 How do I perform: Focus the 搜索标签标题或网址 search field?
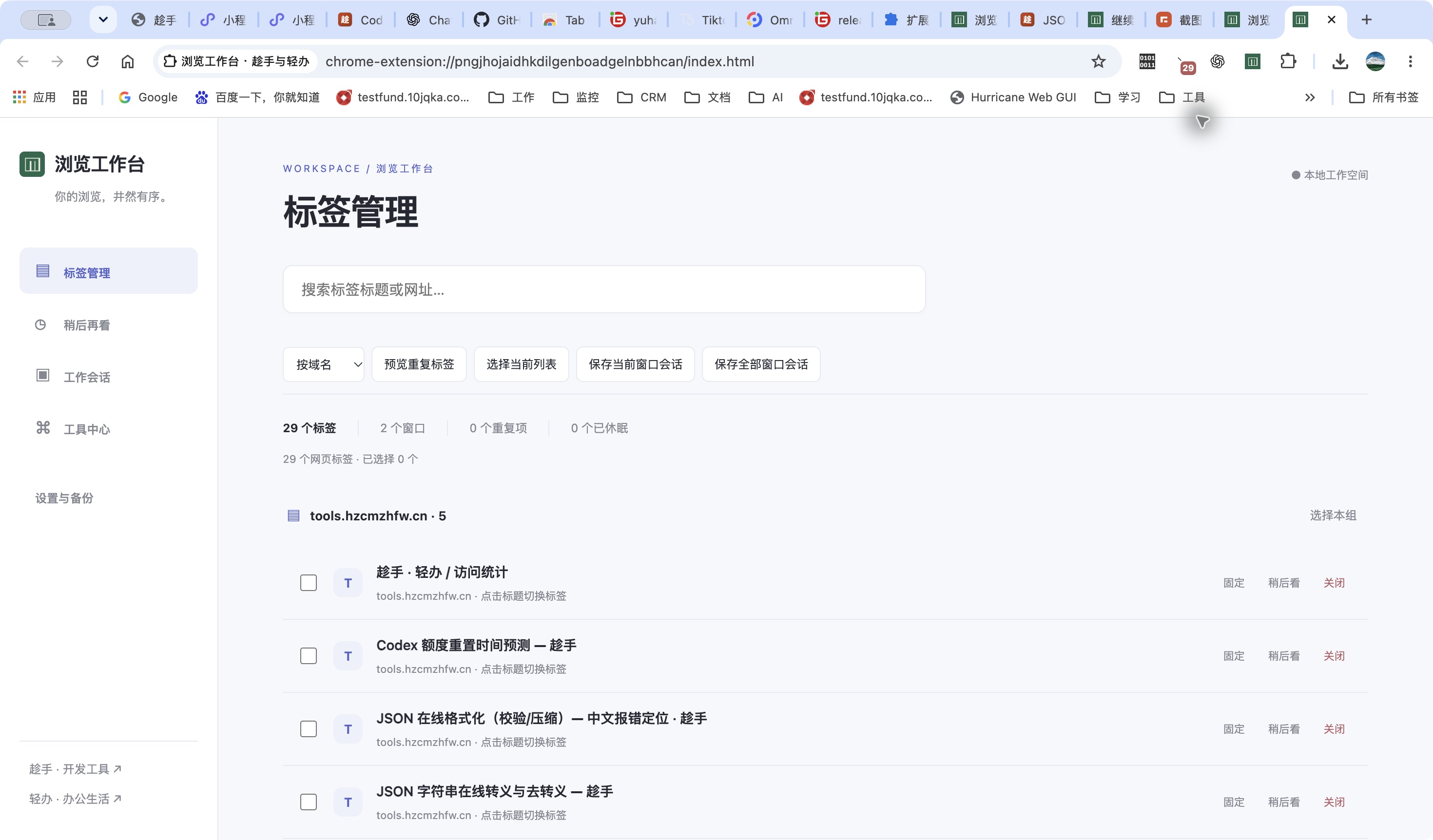[604, 289]
